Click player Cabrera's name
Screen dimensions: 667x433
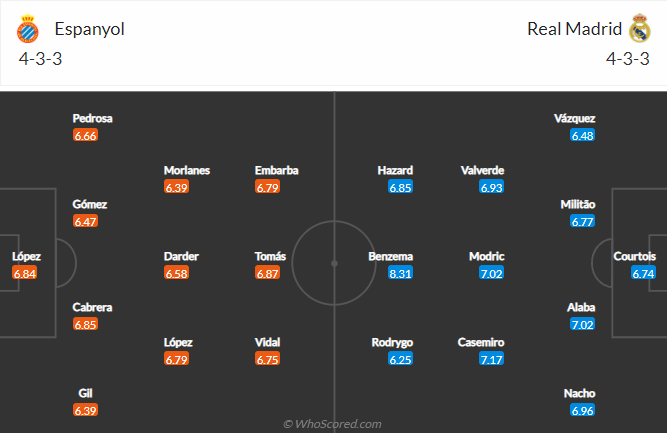click(x=92, y=308)
